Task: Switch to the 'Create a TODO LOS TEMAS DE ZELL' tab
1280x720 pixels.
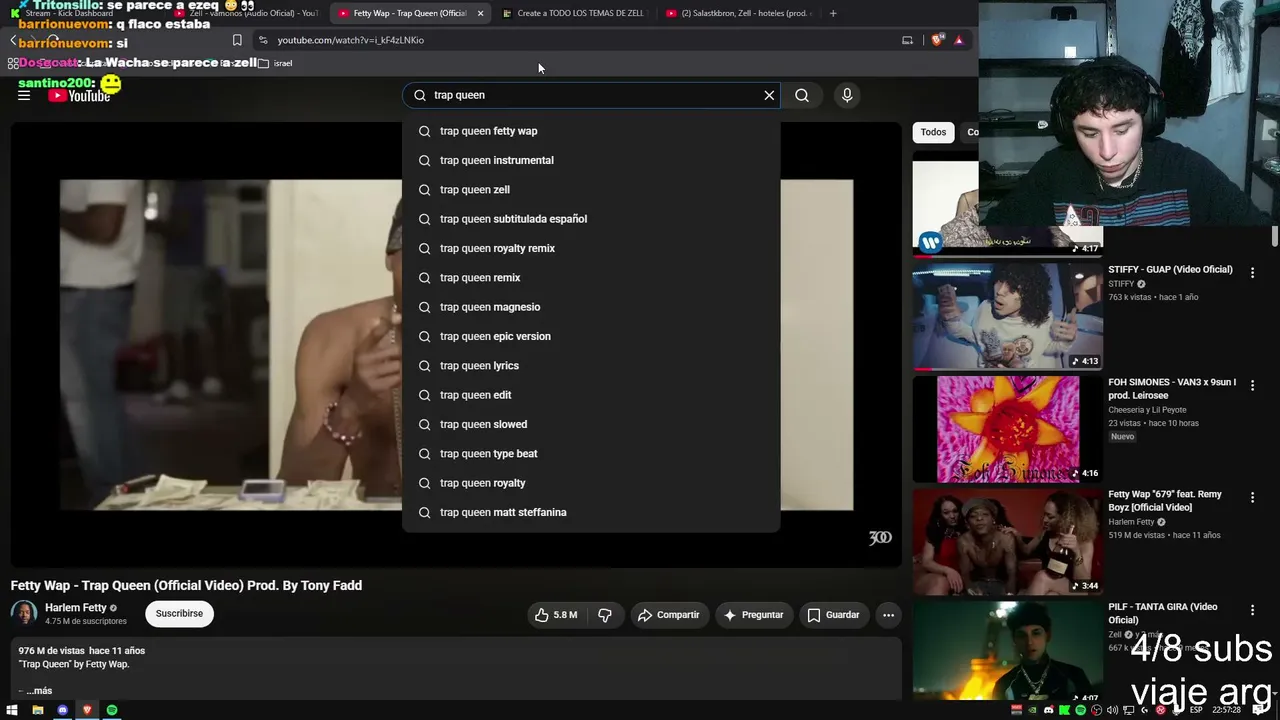Action: point(573,13)
